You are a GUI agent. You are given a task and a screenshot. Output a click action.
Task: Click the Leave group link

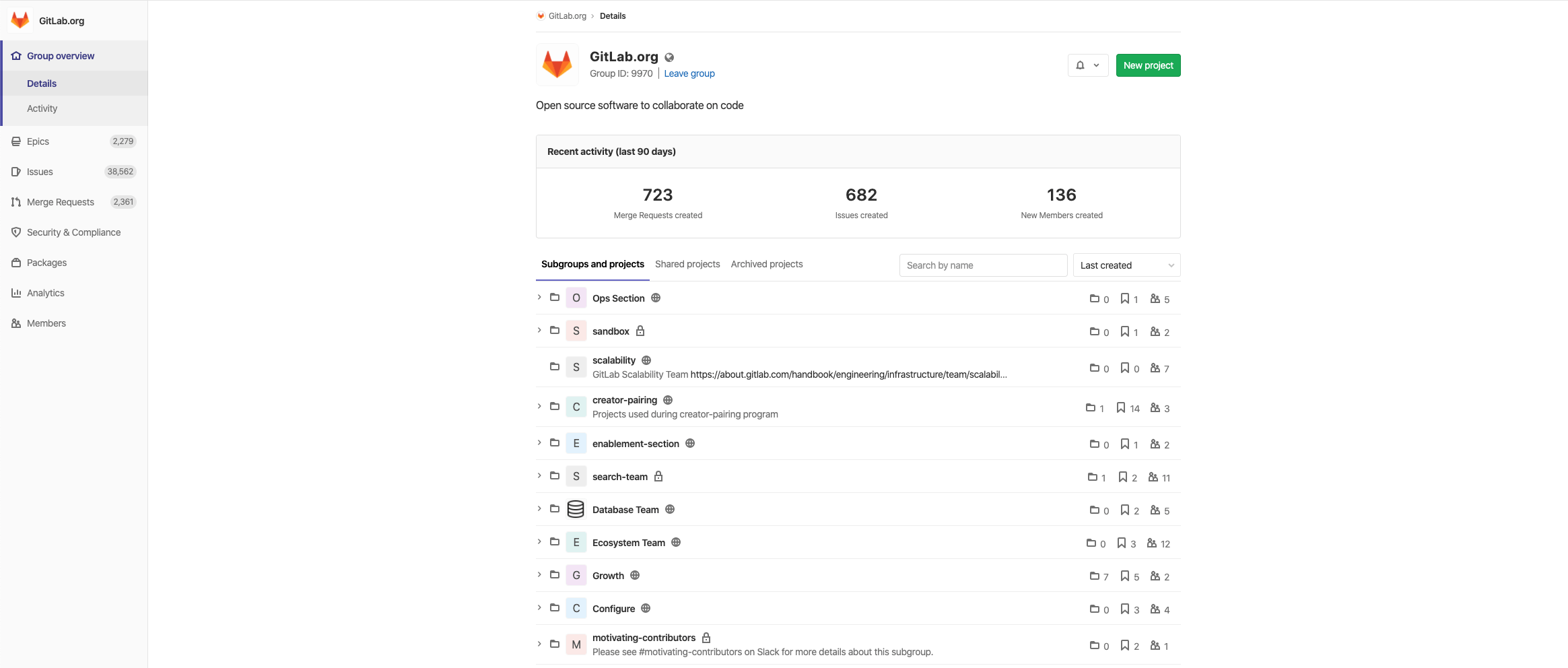tap(689, 73)
